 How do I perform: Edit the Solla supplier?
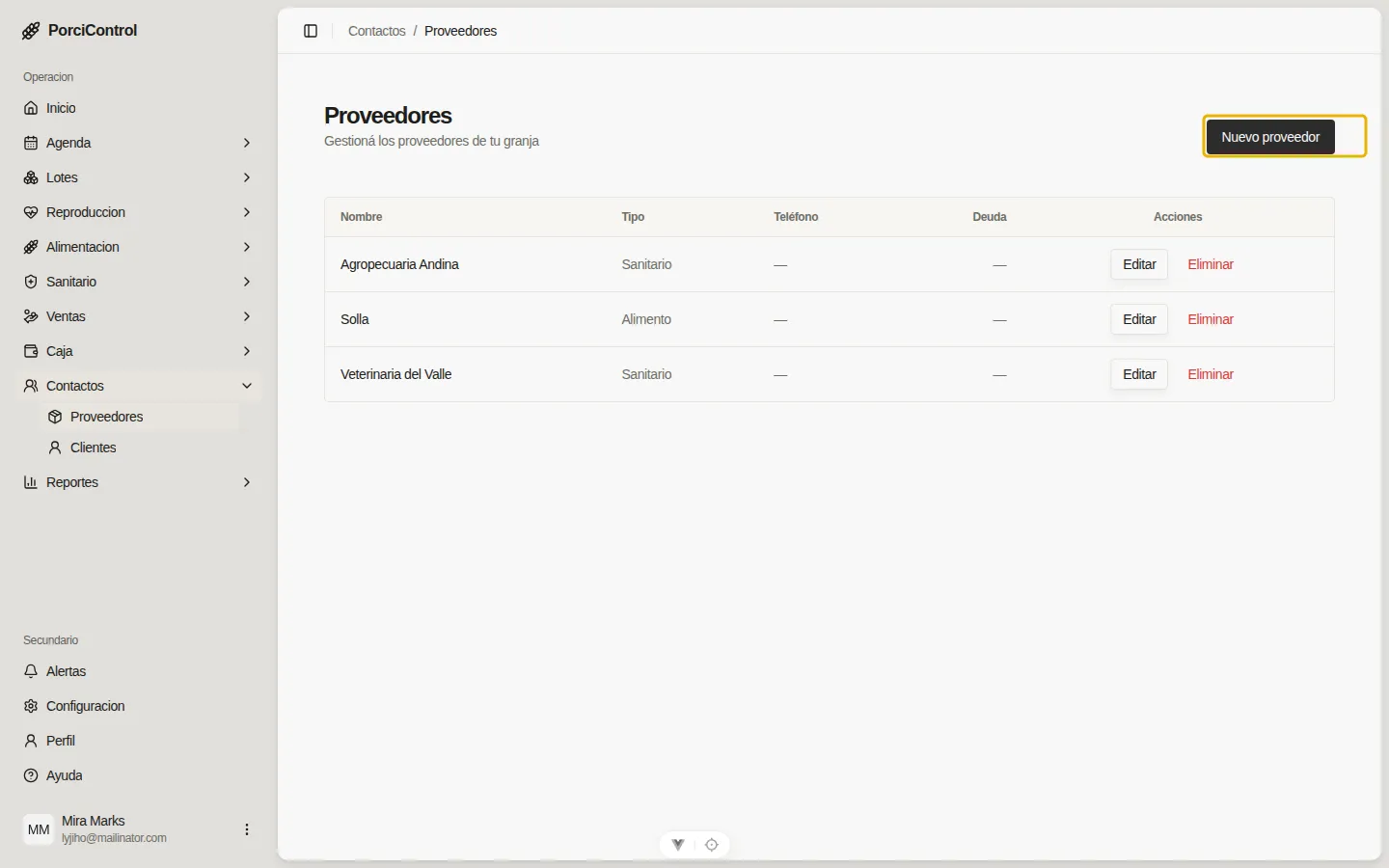click(x=1139, y=319)
